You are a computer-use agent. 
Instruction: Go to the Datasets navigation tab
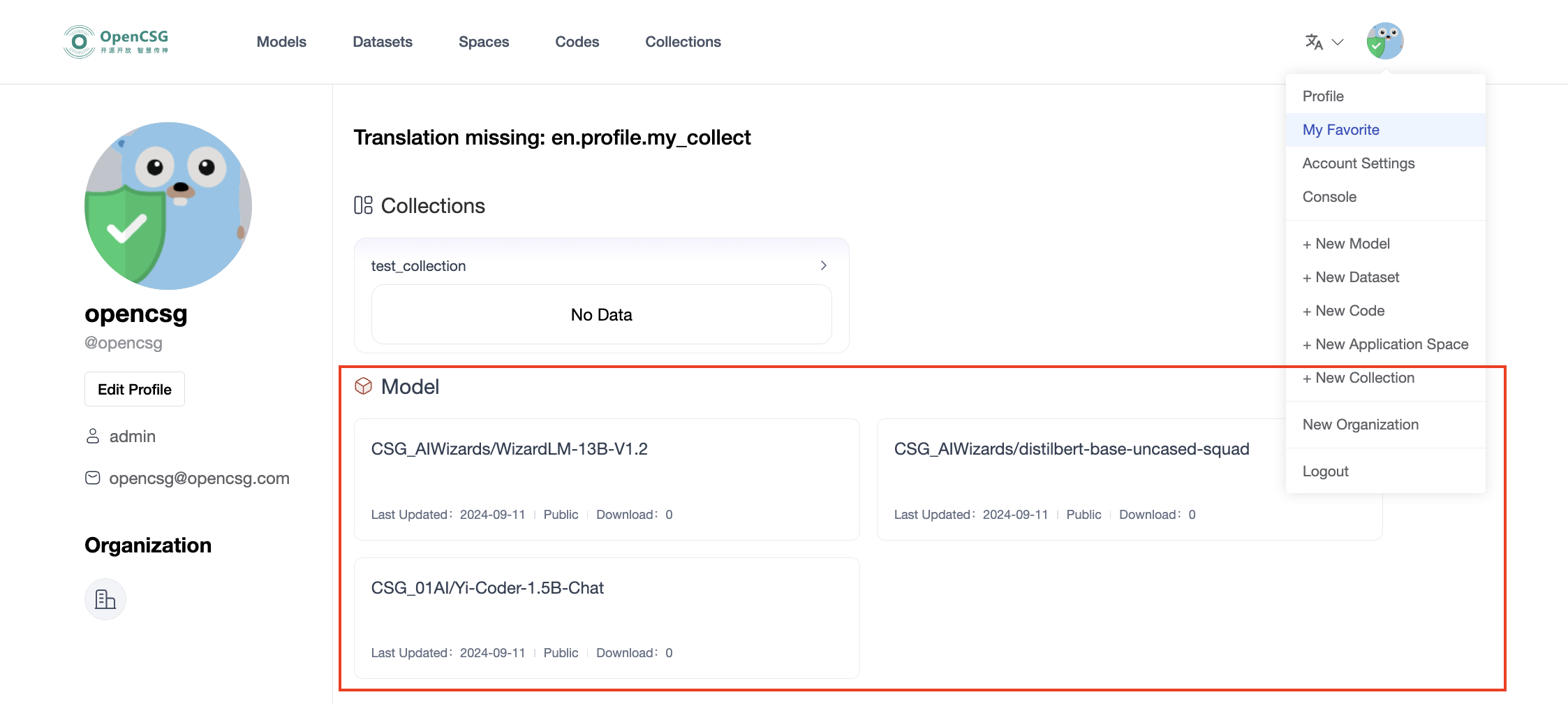pyautogui.click(x=383, y=42)
